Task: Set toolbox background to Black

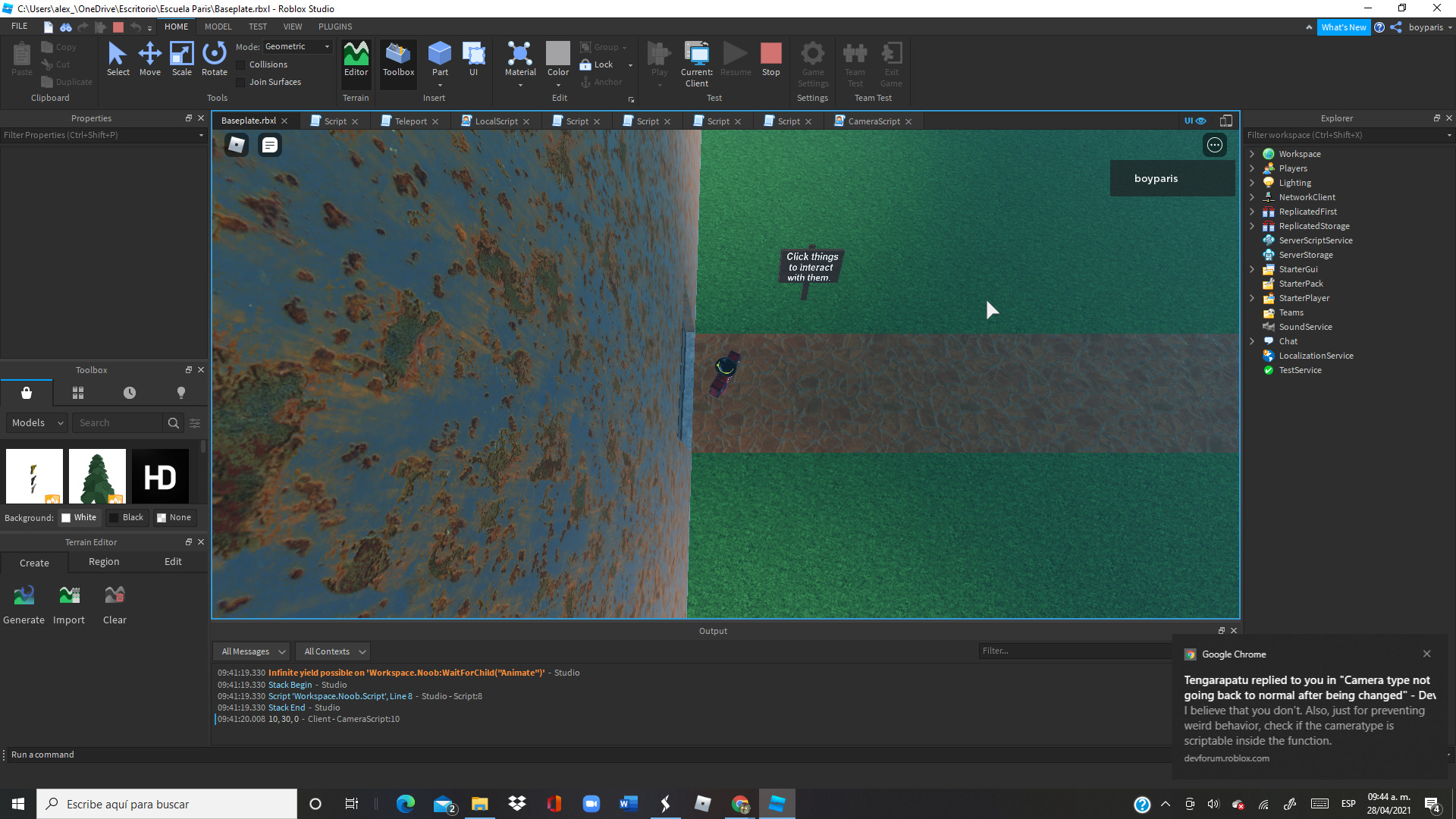Action: coord(127,517)
